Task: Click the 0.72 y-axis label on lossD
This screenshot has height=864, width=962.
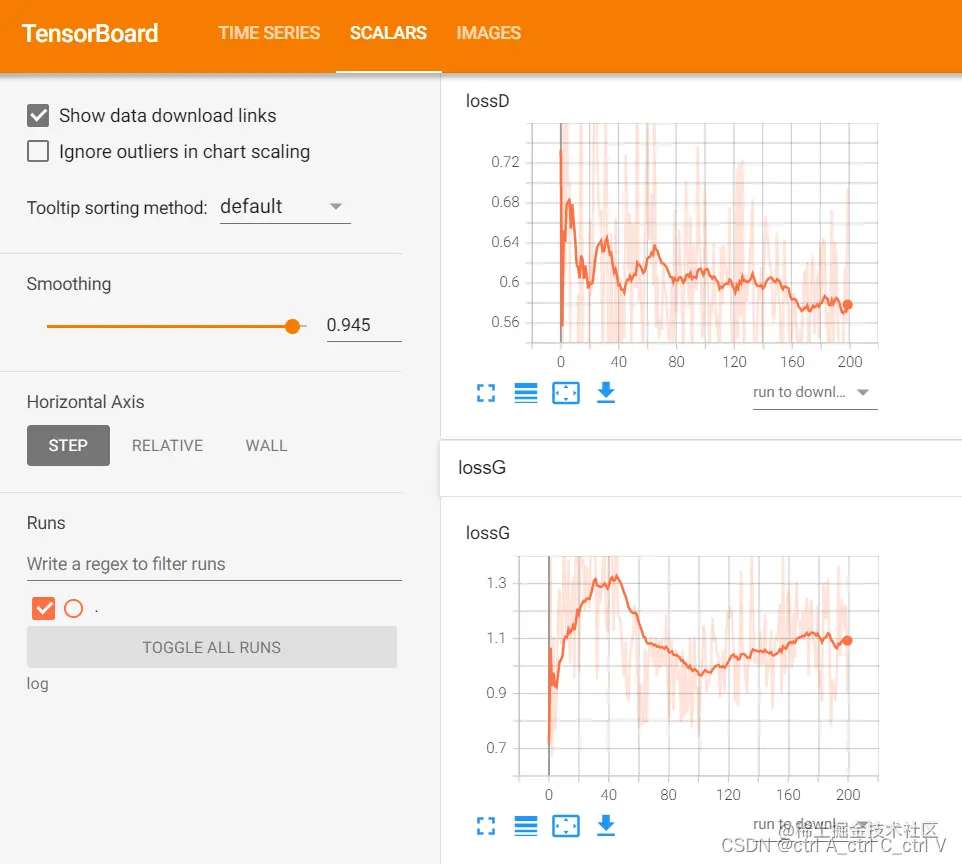Action: pyautogui.click(x=506, y=162)
